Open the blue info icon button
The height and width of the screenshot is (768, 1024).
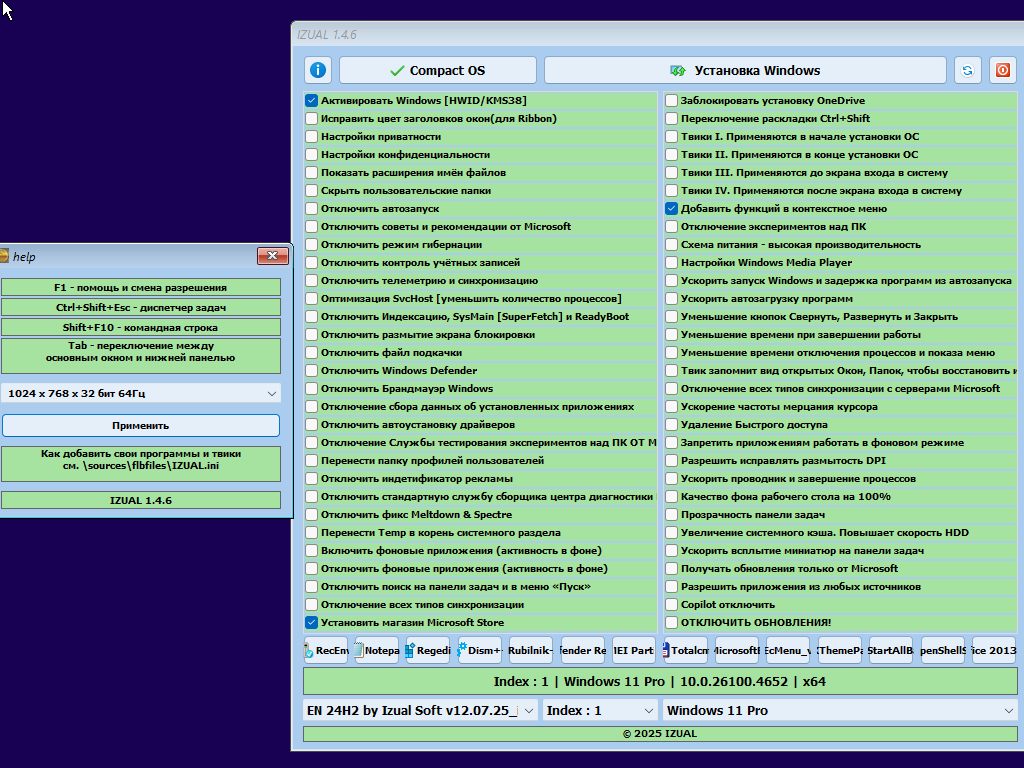(x=318, y=70)
